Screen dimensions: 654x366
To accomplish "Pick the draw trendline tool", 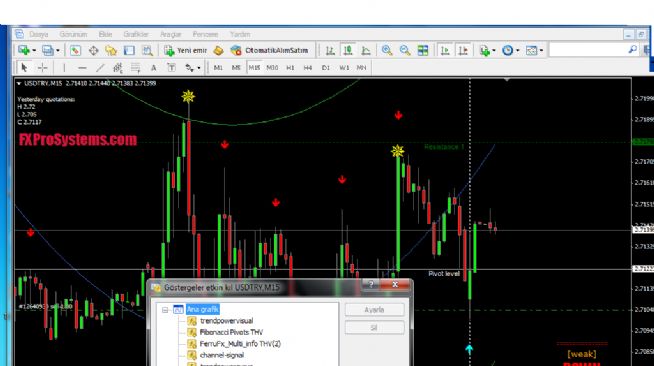I will click(100, 68).
